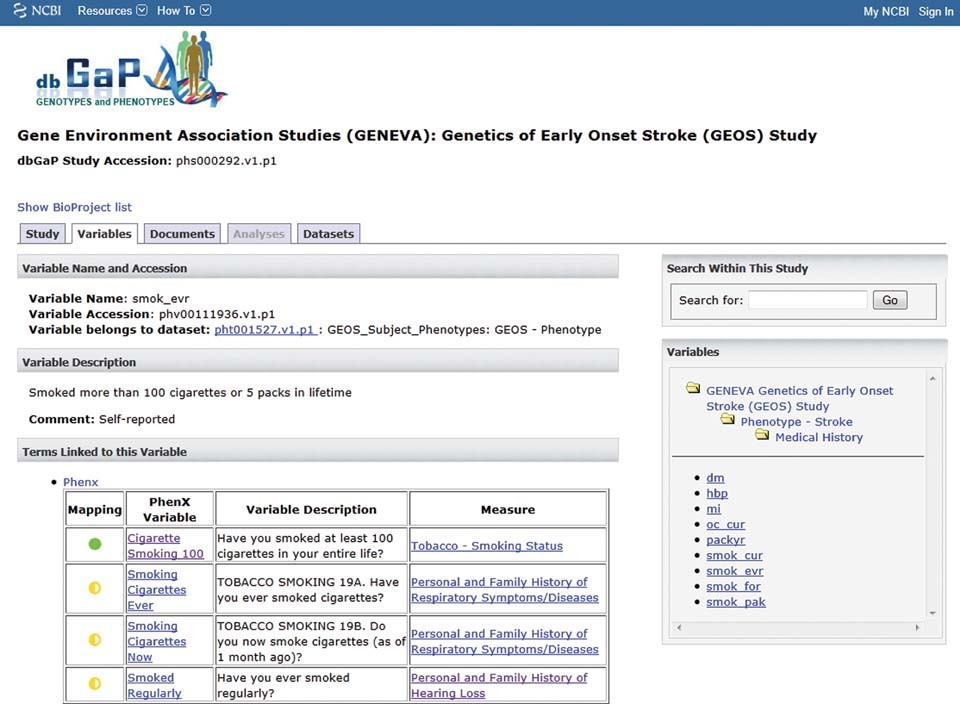The width and height of the screenshot is (960, 704).
Task: Open the smok_pak variable link
Action: [736, 602]
